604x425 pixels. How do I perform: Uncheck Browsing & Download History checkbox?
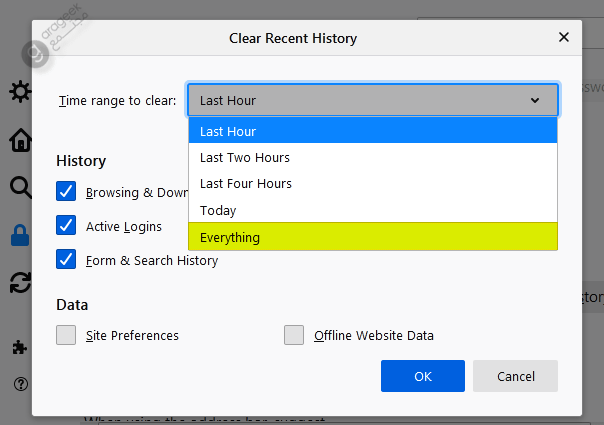[66, 191]
